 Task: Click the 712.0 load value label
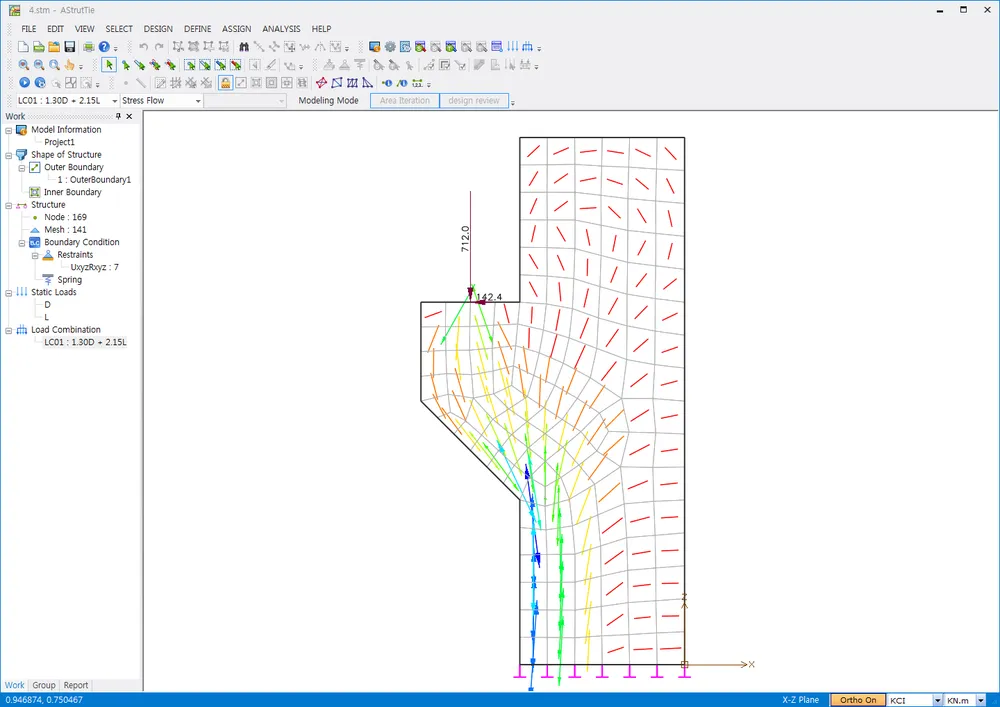pos(465,238)
